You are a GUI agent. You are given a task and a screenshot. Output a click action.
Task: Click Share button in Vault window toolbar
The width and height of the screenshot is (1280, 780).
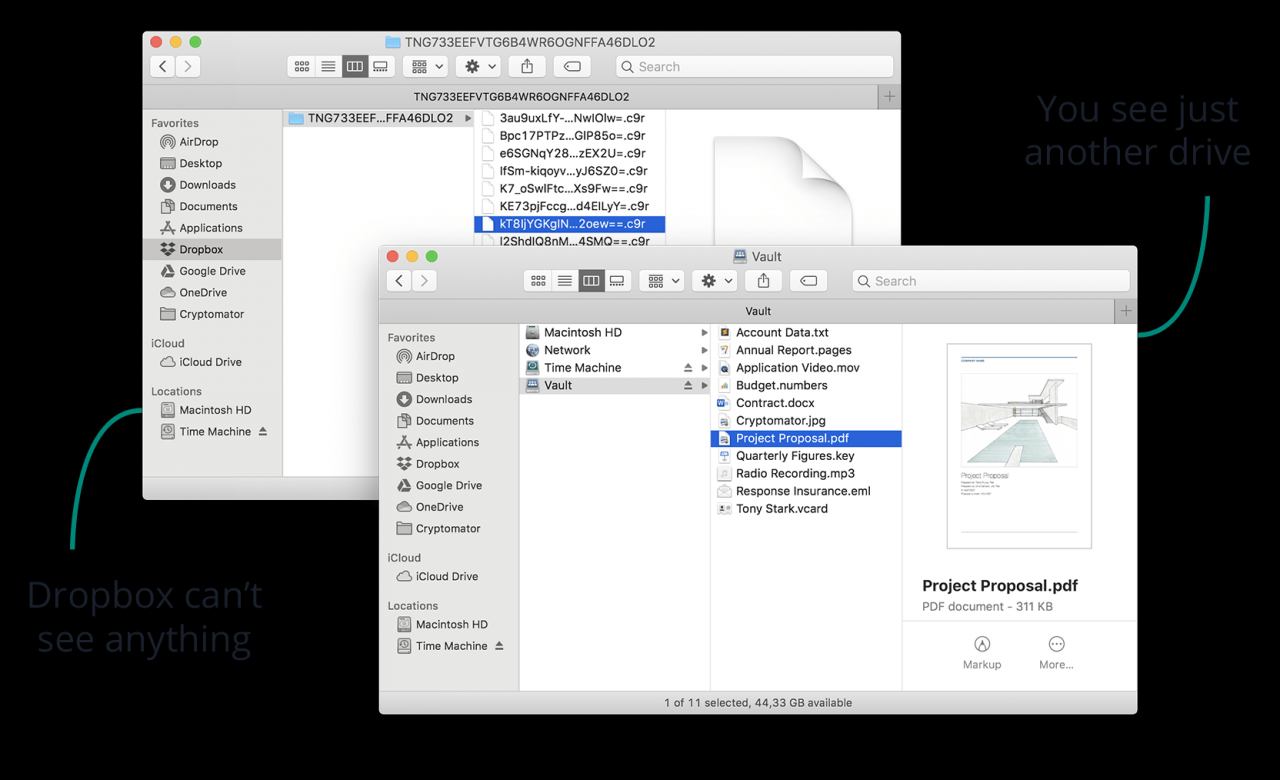click(x=764, y=281)
